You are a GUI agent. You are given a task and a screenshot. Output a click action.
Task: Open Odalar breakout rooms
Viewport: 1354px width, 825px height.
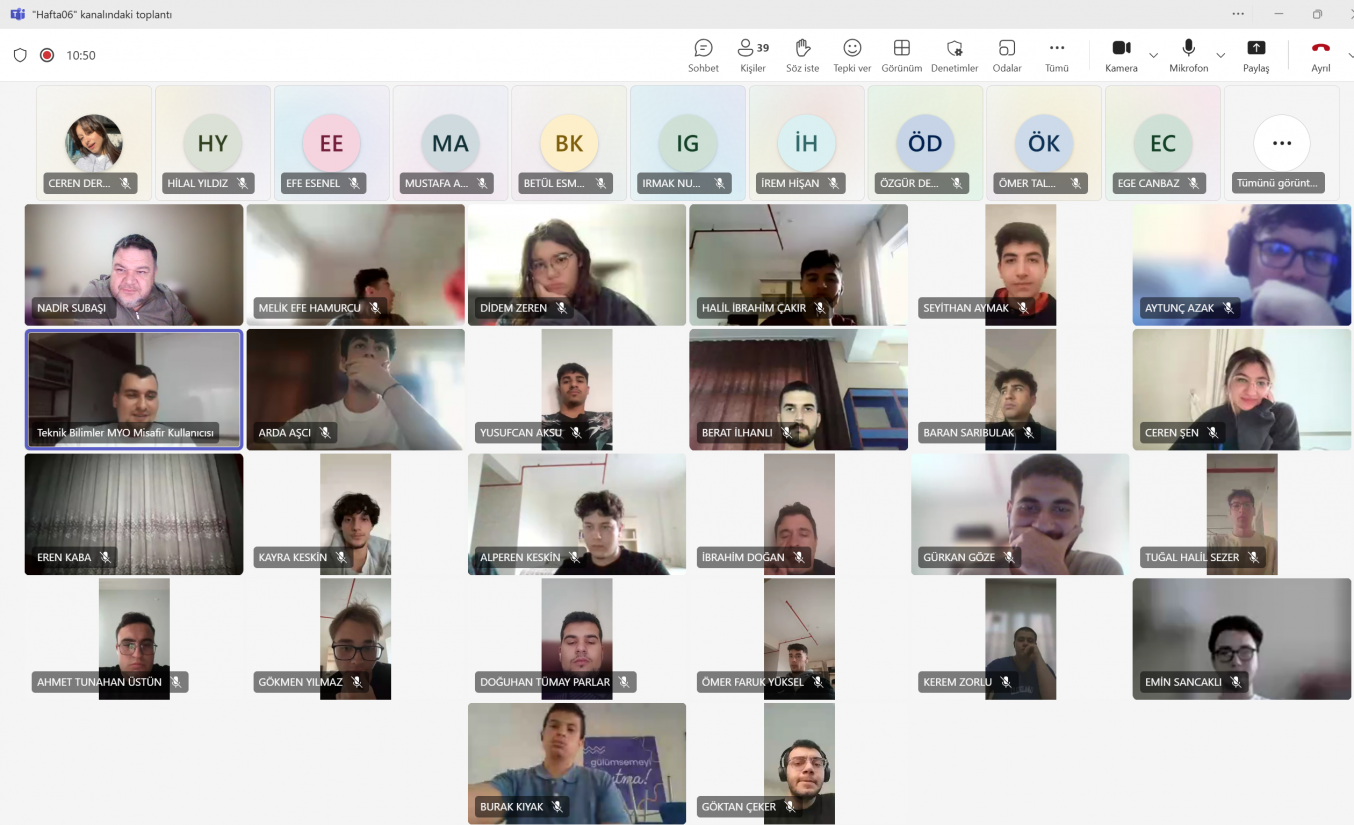tap(1007, 55)
